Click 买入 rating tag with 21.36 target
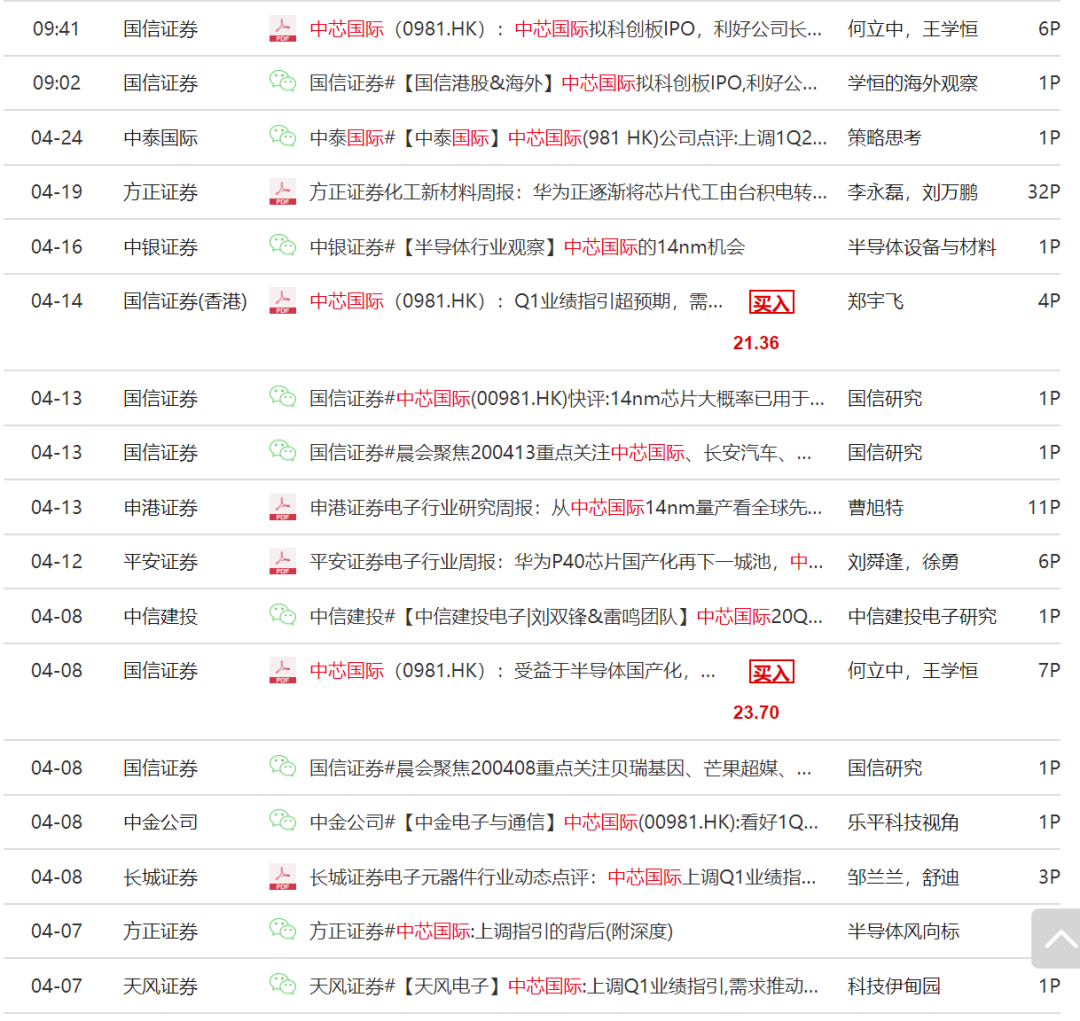The width and height of the screenshot is (1080, 1021). coord(771,302)
